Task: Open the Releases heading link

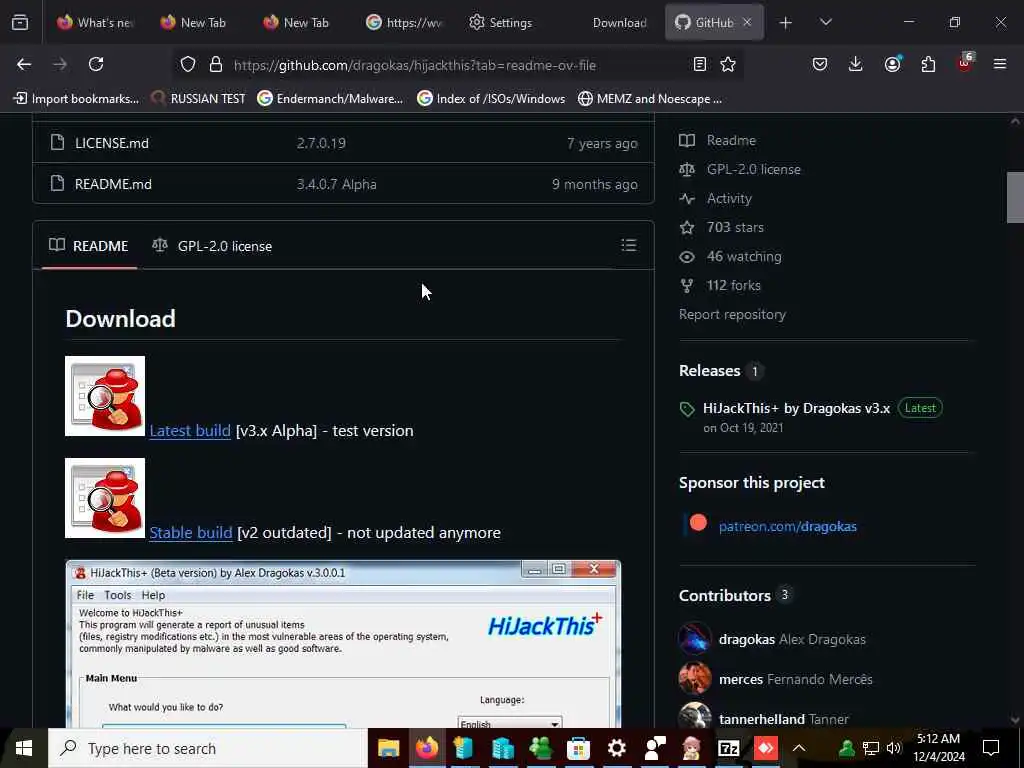Action: click(709, 370)
